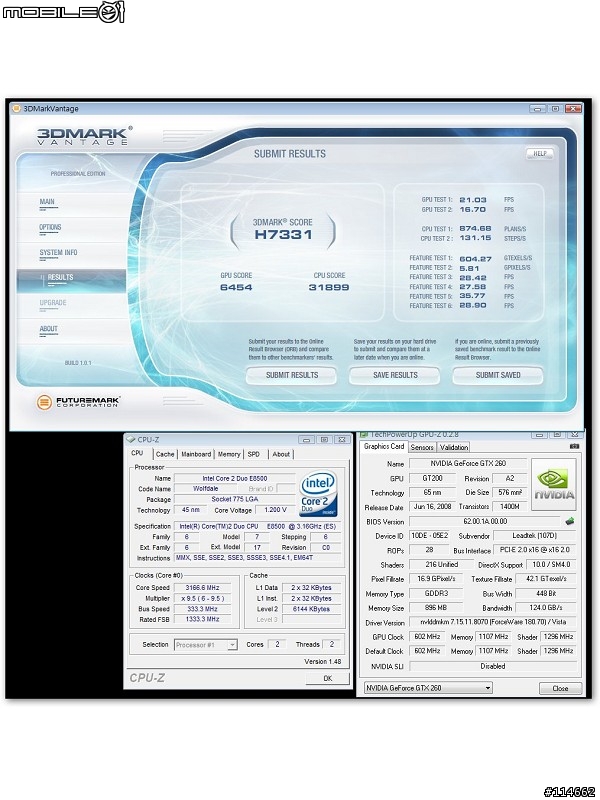This screenshot has height=800, width=600.
Task: Click the 3DMarkVantage title bar icon
Action: [16, 109]
